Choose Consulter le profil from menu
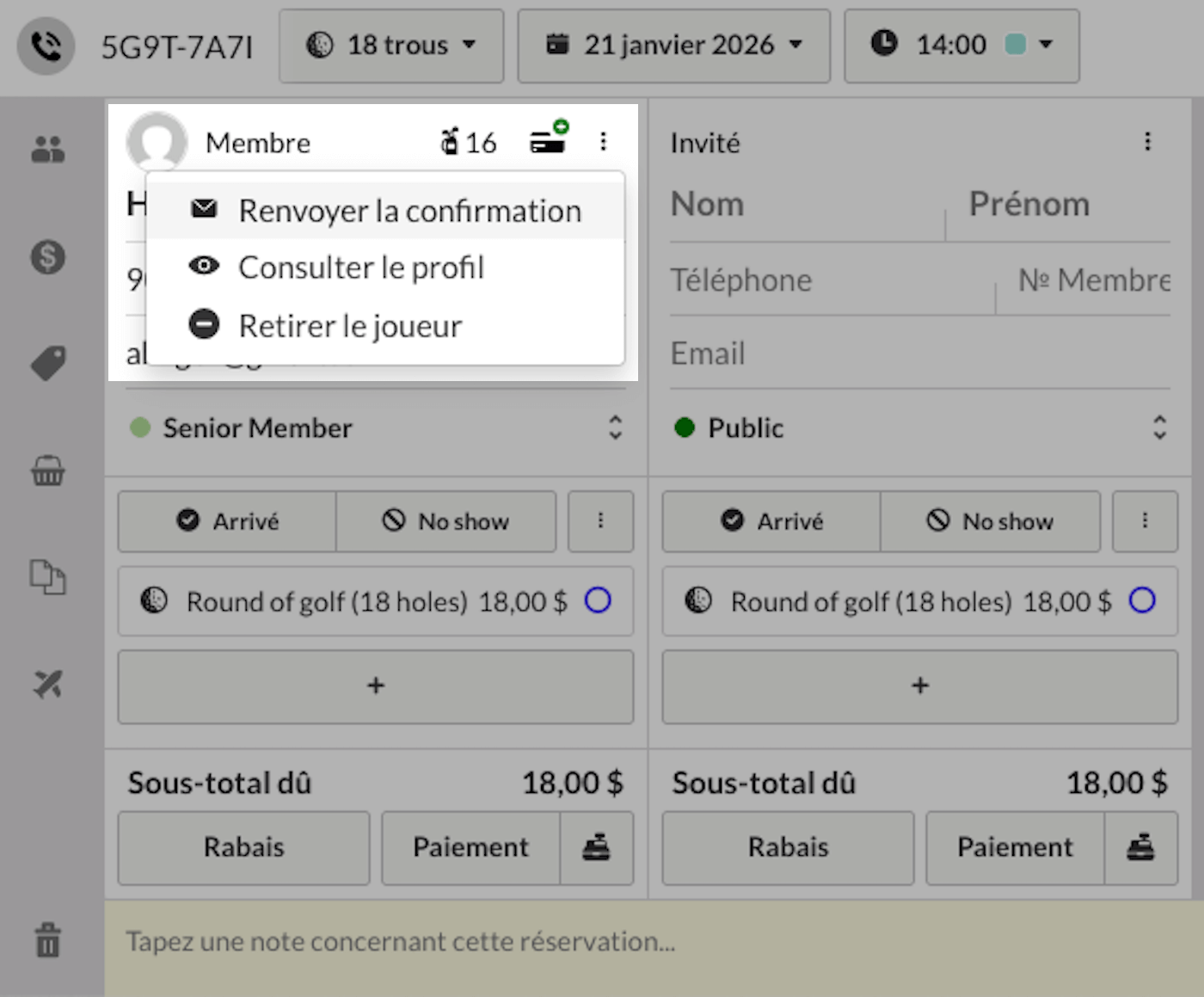Viewport: 1204px width, 997px height. click(x=385, y=268)
